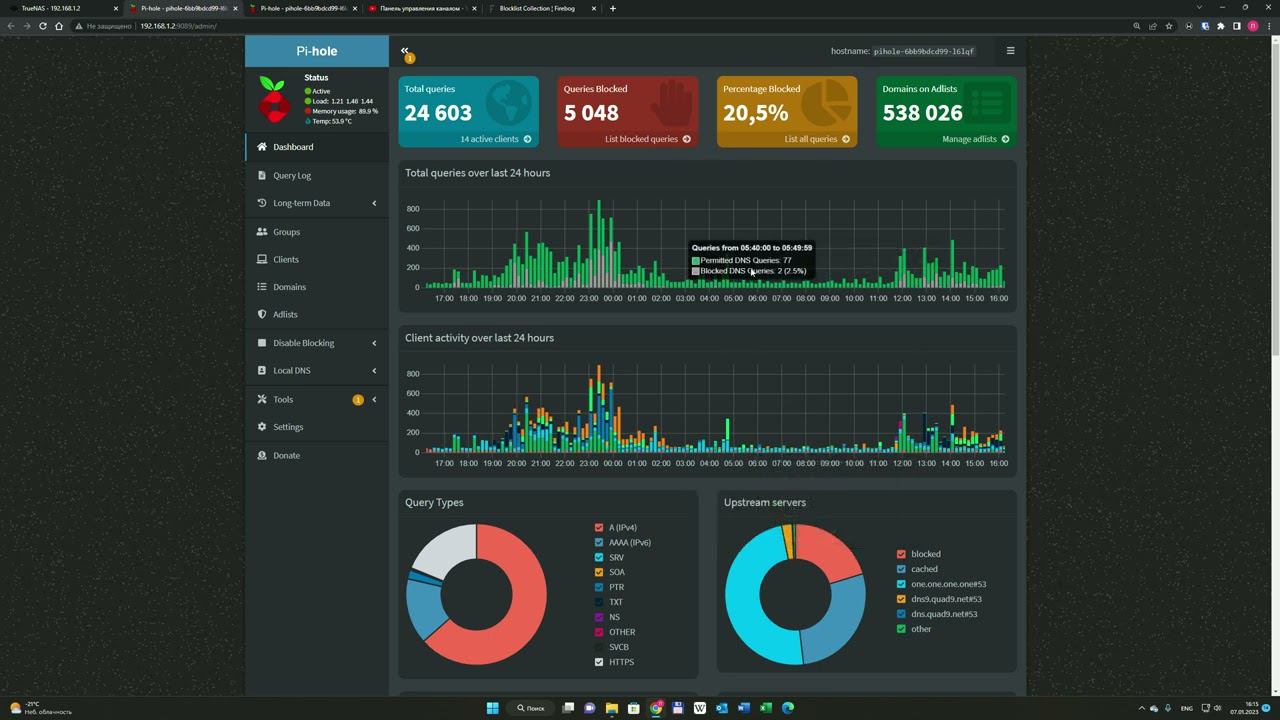Toggle the blocked upstream legend checkbox
This screenshot has height=720, width=1280.
[901, 554]
